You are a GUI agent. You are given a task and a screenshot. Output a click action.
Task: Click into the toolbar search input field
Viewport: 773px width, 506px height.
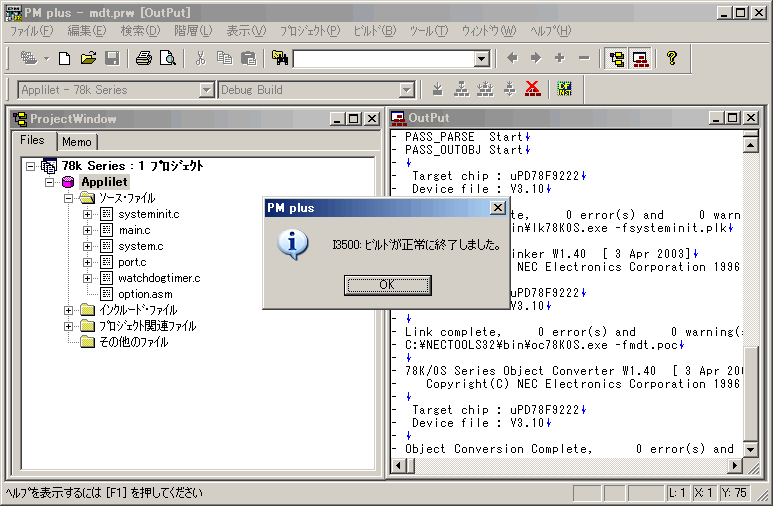(x=384, y=59)
